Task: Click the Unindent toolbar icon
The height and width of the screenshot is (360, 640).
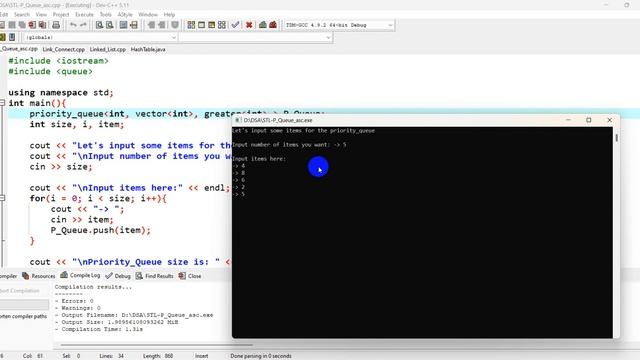Action: pos(151,25)
